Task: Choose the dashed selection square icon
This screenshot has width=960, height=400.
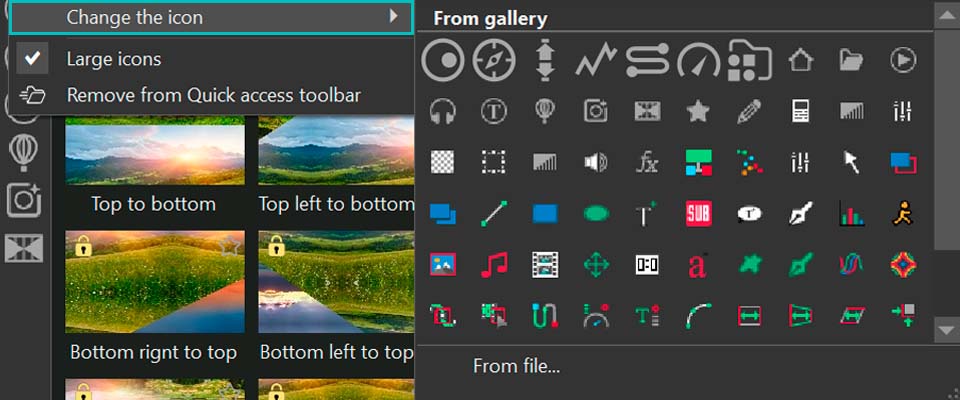Action: tap(494, 163)
